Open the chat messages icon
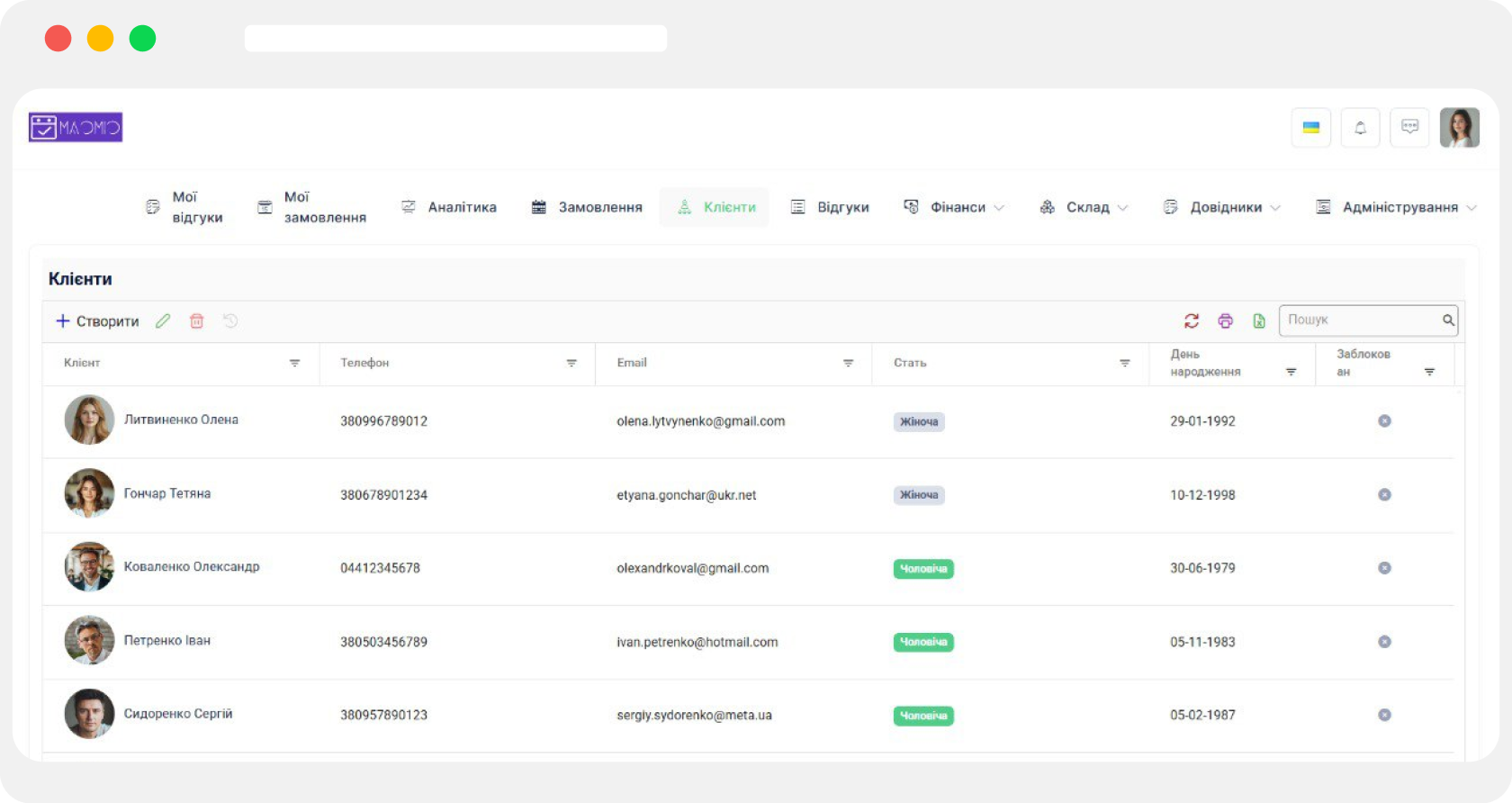1512x803 pixels. pyautogui.click(x=1409, y=128)
